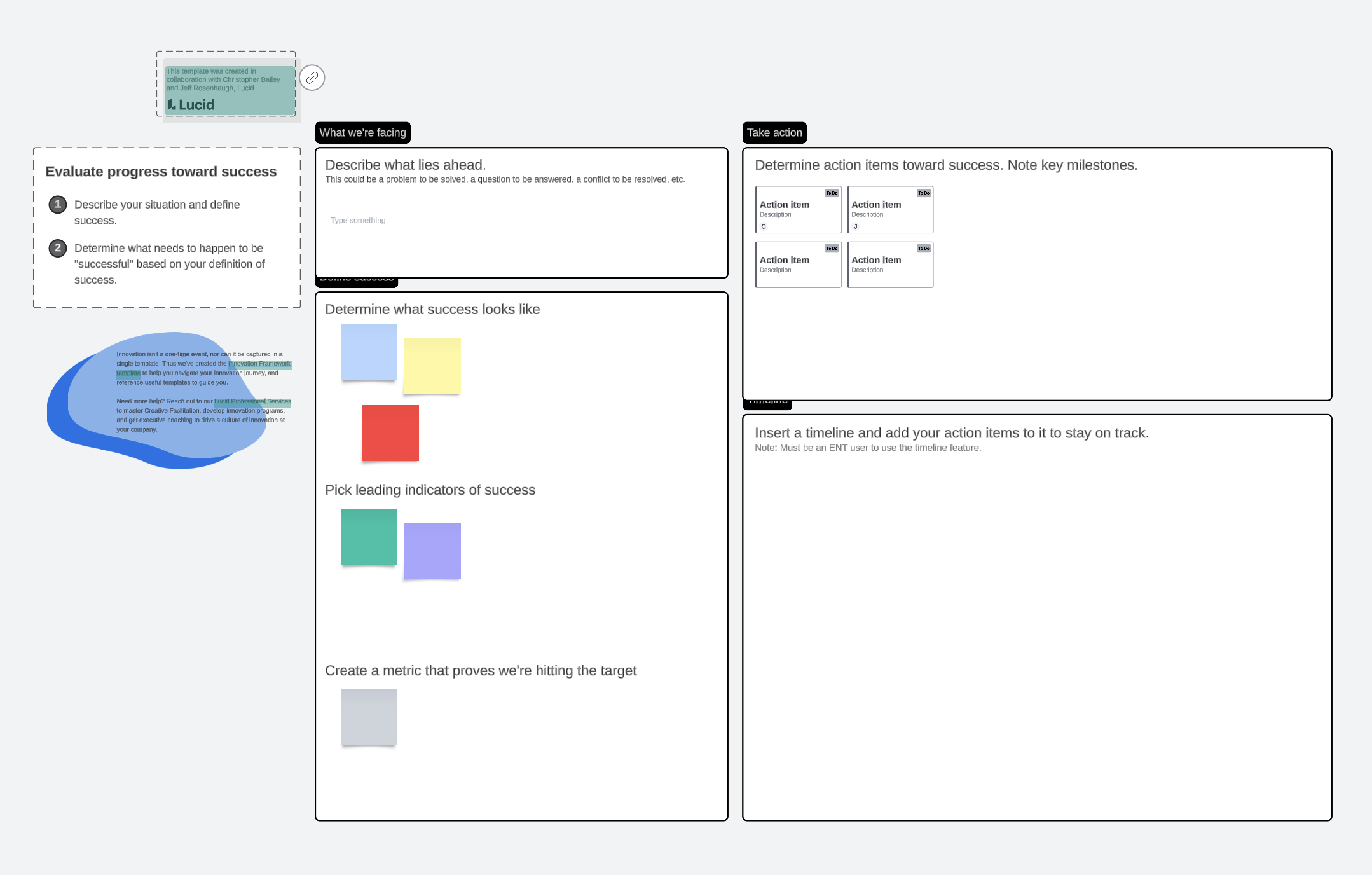Select the red sticky note
Image resolution: width=1372 pixels, height=875 pixels.
pos(390,432)
